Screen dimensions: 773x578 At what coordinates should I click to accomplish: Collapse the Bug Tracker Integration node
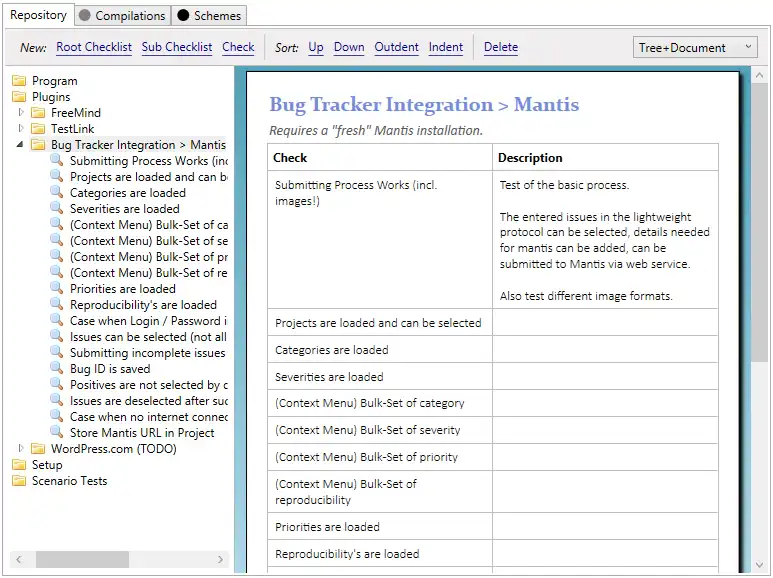click(x=20, y=144)
